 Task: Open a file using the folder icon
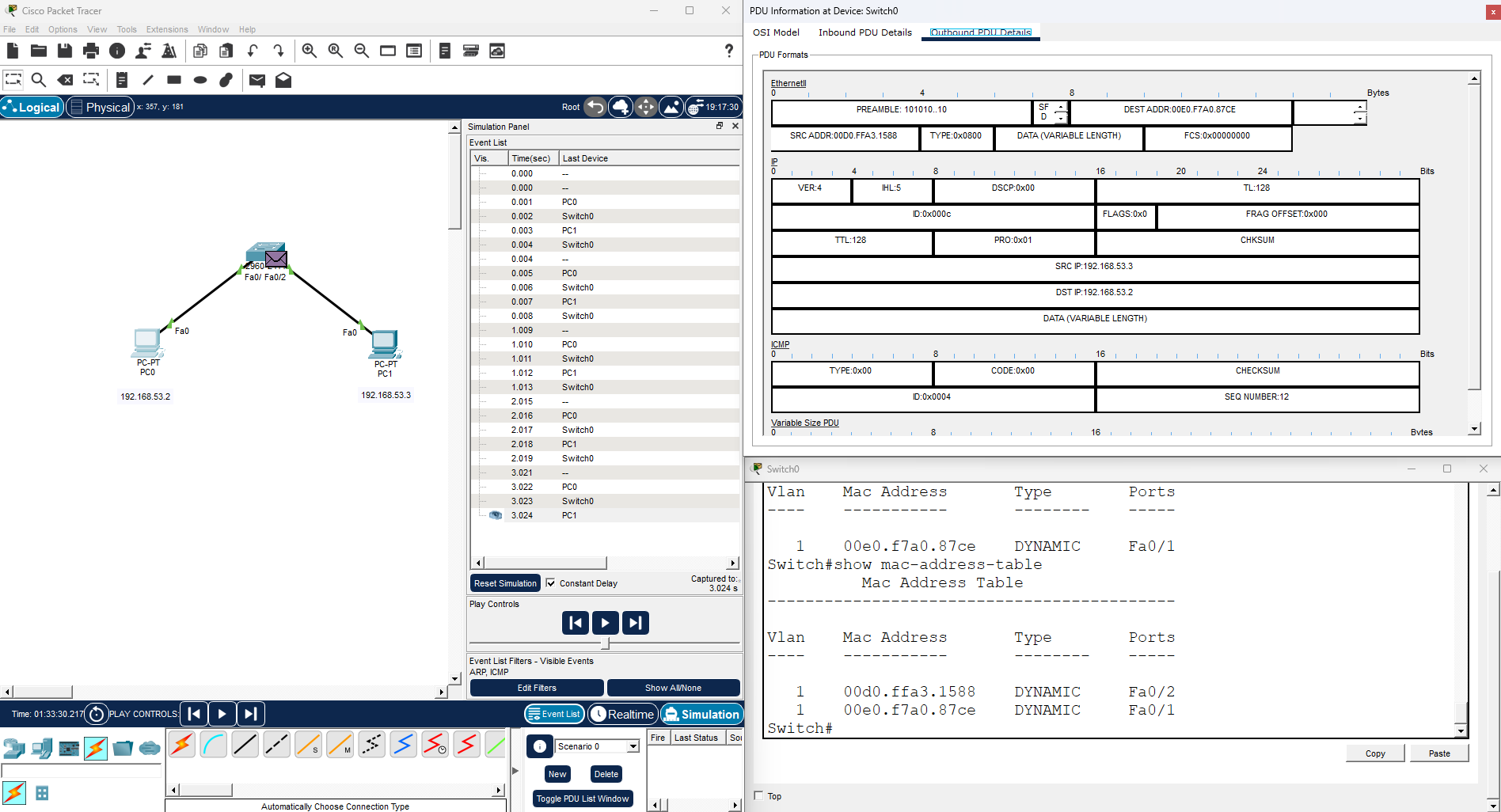click(x=39, y=51)
